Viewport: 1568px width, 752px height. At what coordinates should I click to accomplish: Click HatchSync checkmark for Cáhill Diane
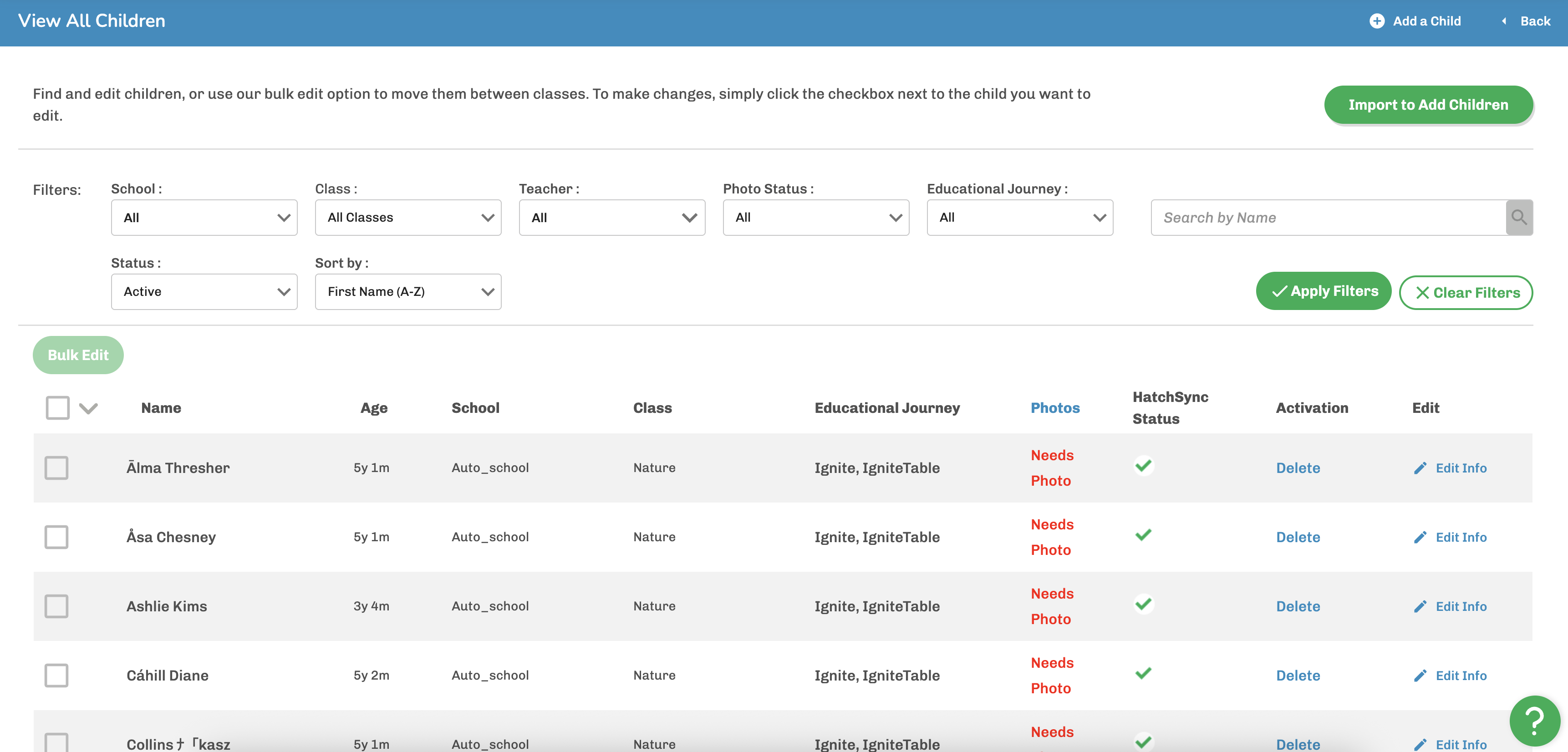(1144, 673)
